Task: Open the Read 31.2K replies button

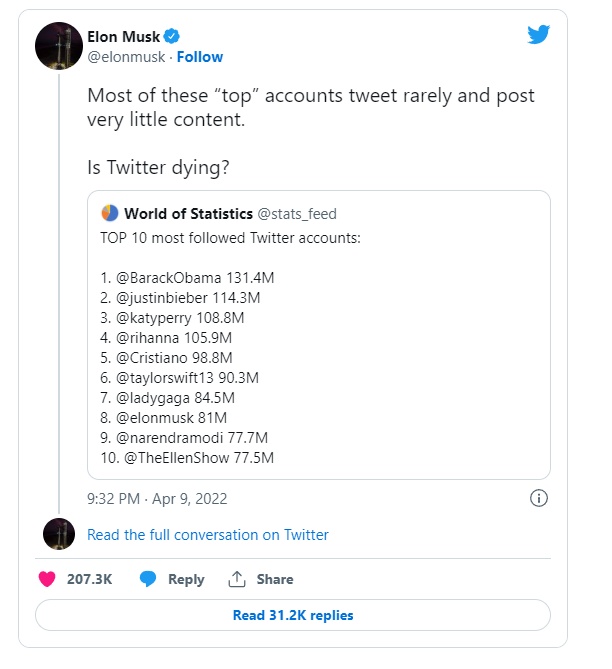Action: [293, 615]
